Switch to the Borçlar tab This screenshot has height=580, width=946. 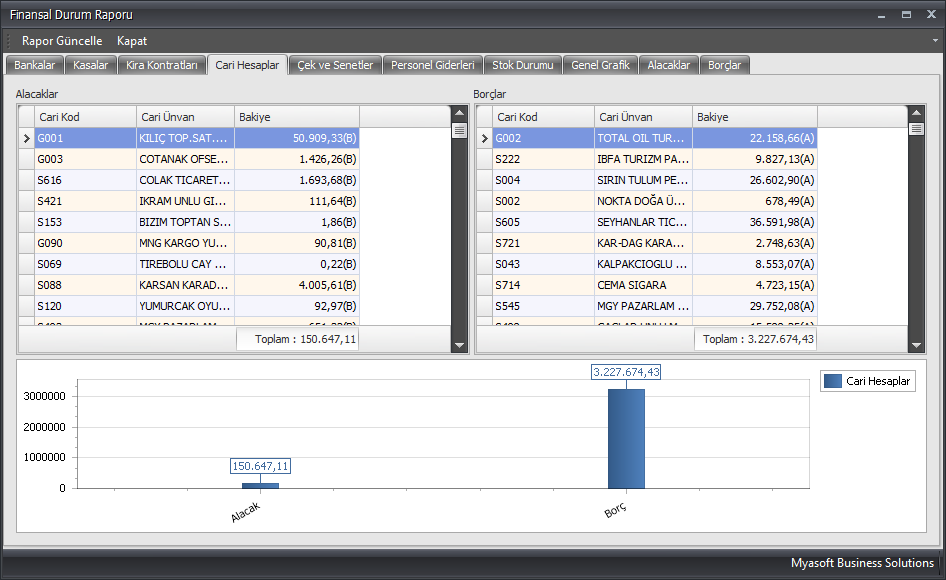725,65
